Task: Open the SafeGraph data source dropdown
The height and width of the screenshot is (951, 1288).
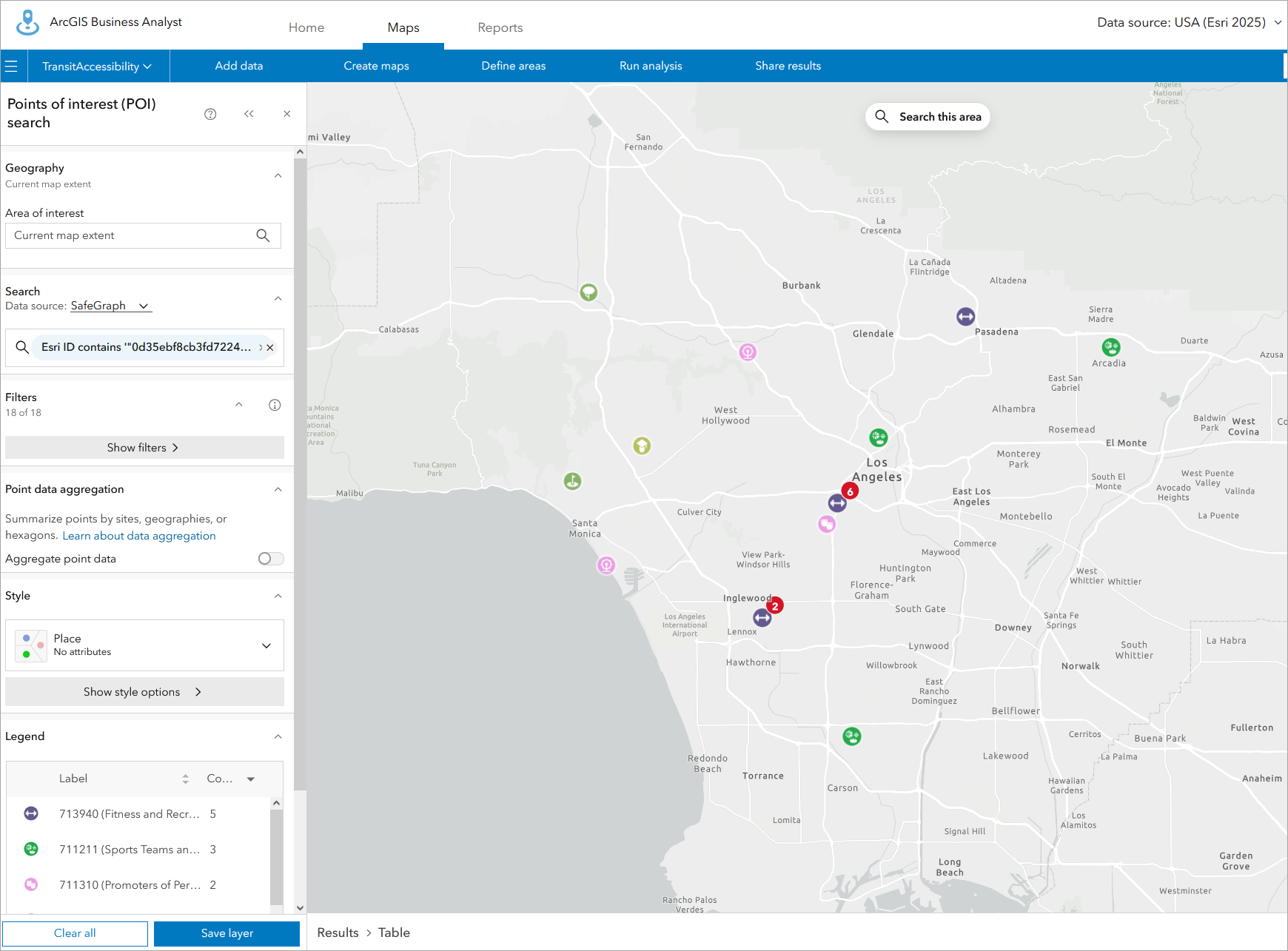Action: click(x=110, y=306)
